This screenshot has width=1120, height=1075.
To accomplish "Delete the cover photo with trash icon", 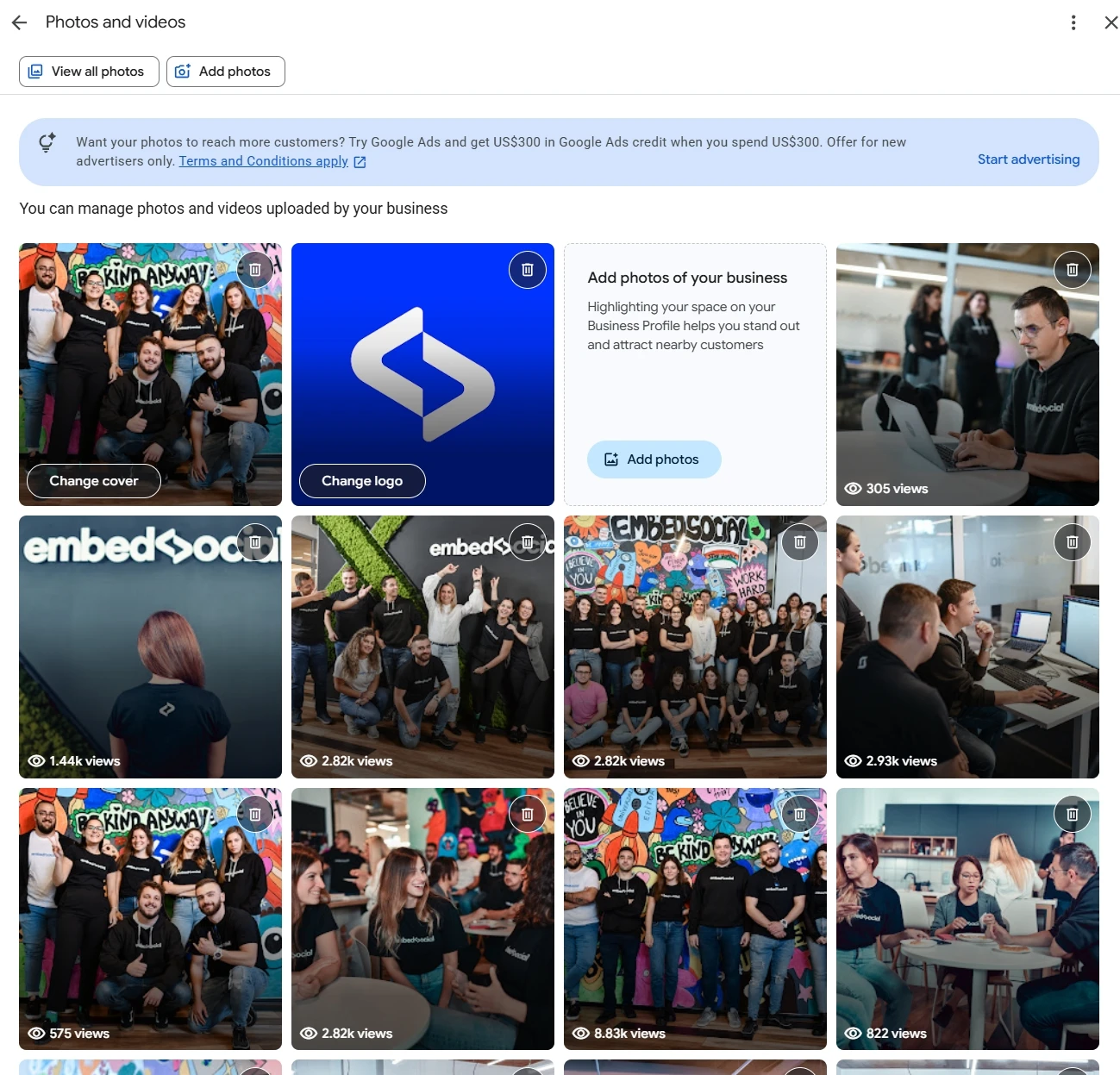I will coord(255,270).
